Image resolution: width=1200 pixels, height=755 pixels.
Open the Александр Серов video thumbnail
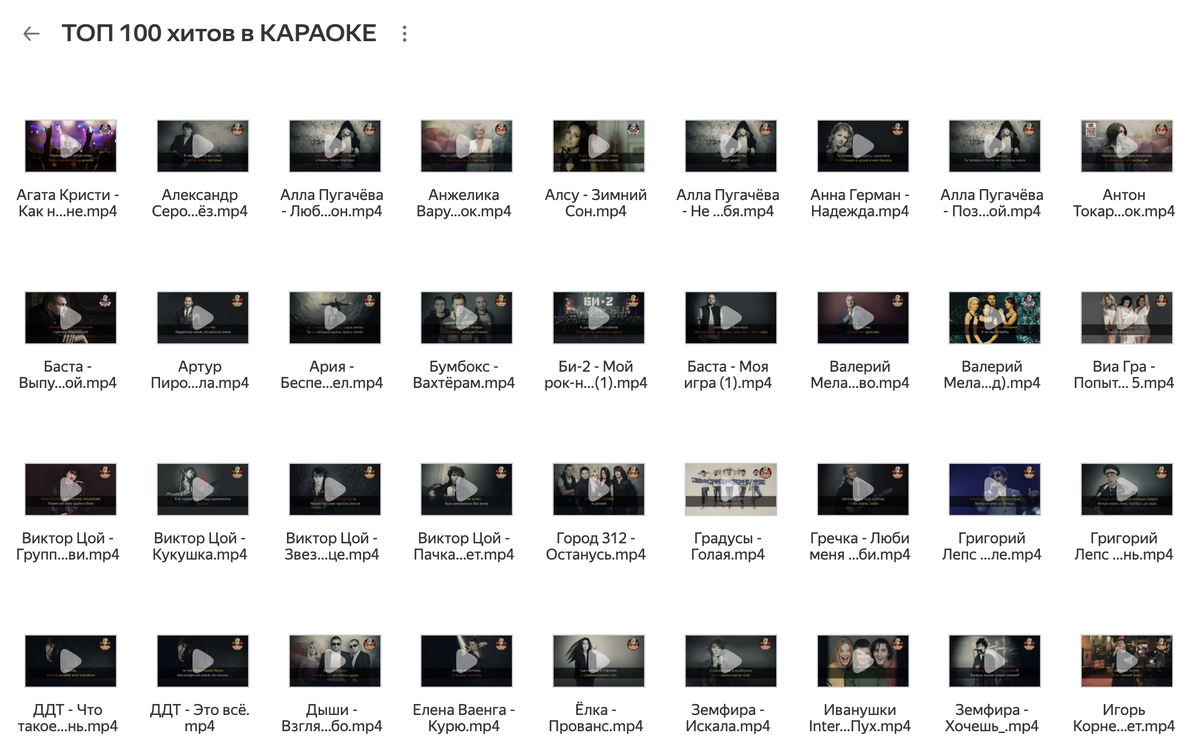(x=202, y=146)
